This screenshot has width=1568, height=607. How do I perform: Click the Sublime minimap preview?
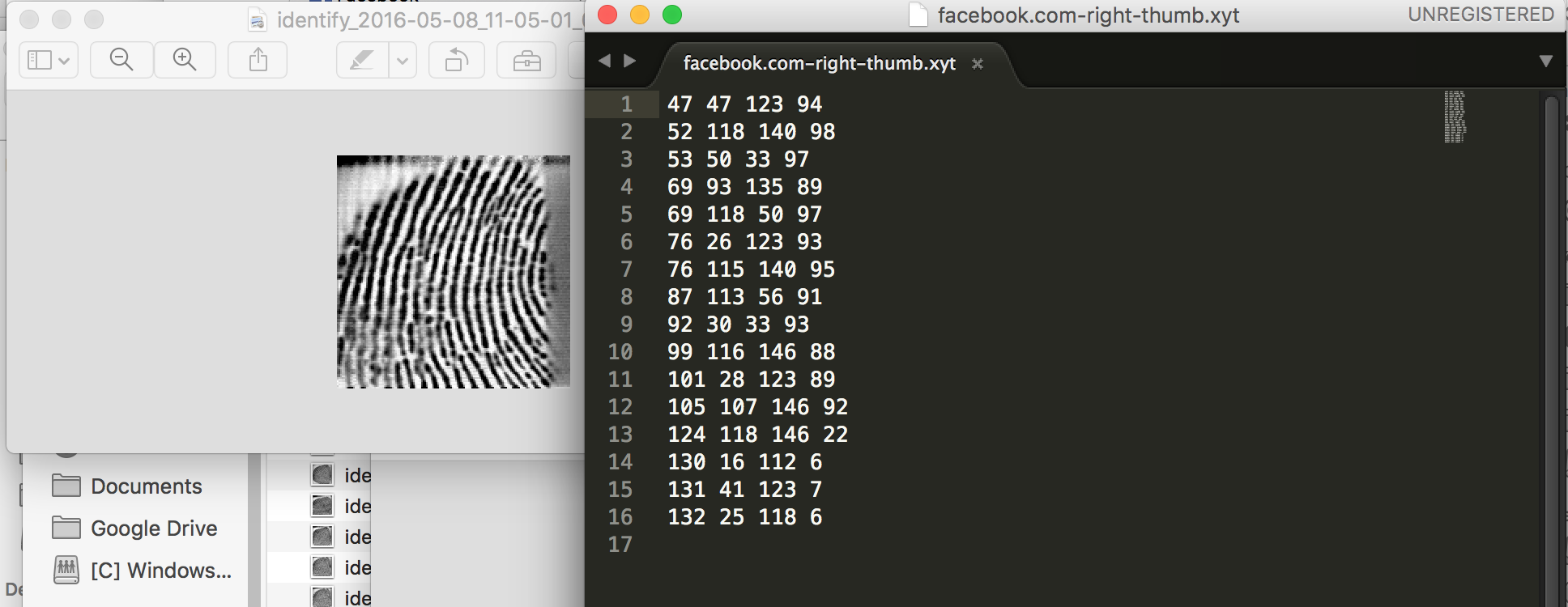coord(1455,117)
